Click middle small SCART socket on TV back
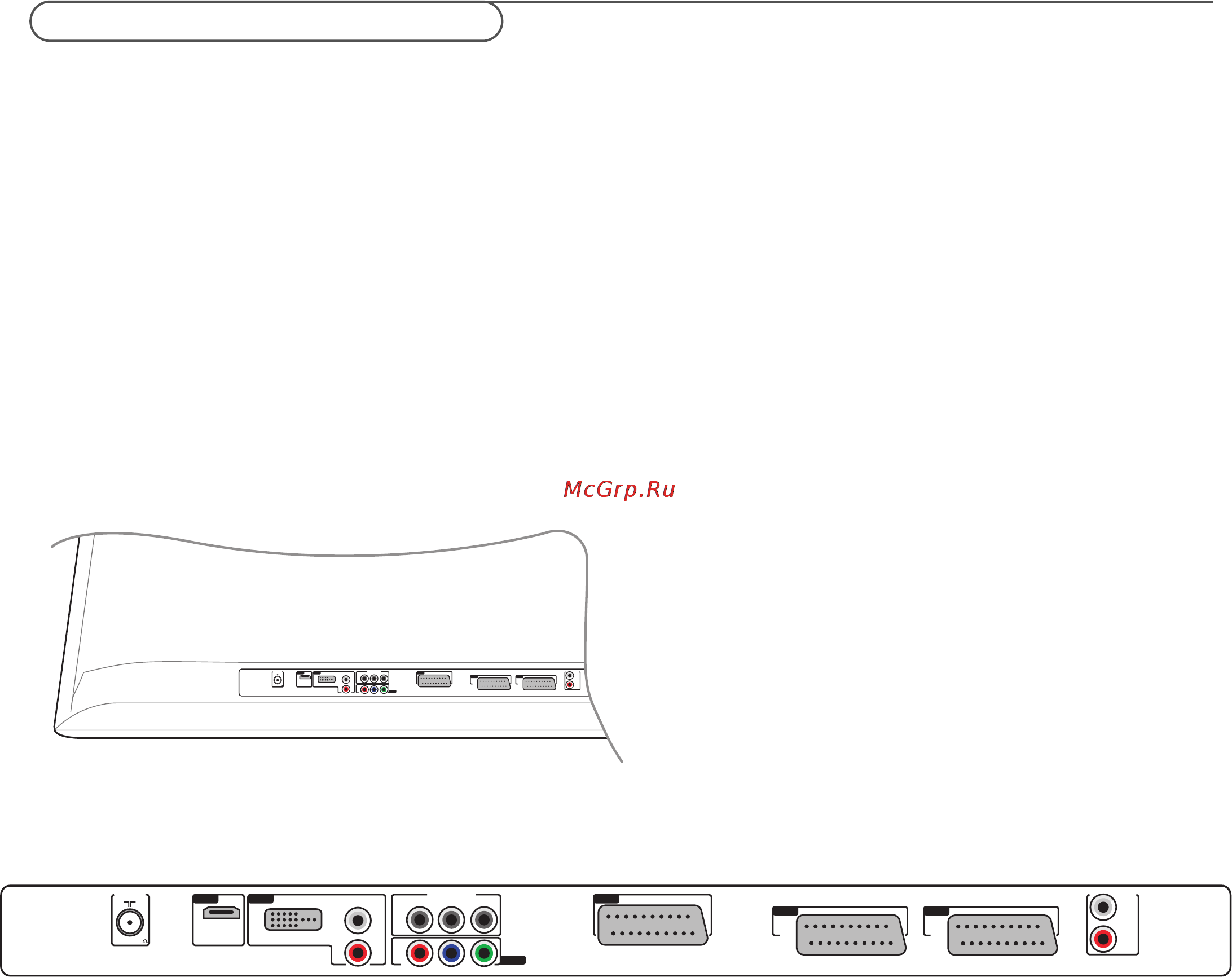The height and width of the screenshot is (977, 1232). (x=494, y=684)
